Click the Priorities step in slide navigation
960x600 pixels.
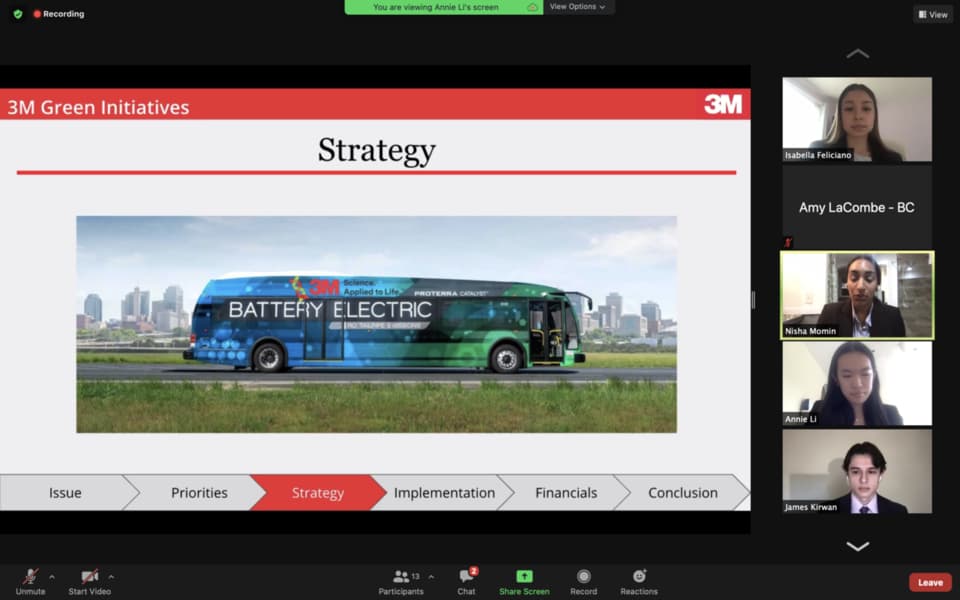click(x=199, y=492)
